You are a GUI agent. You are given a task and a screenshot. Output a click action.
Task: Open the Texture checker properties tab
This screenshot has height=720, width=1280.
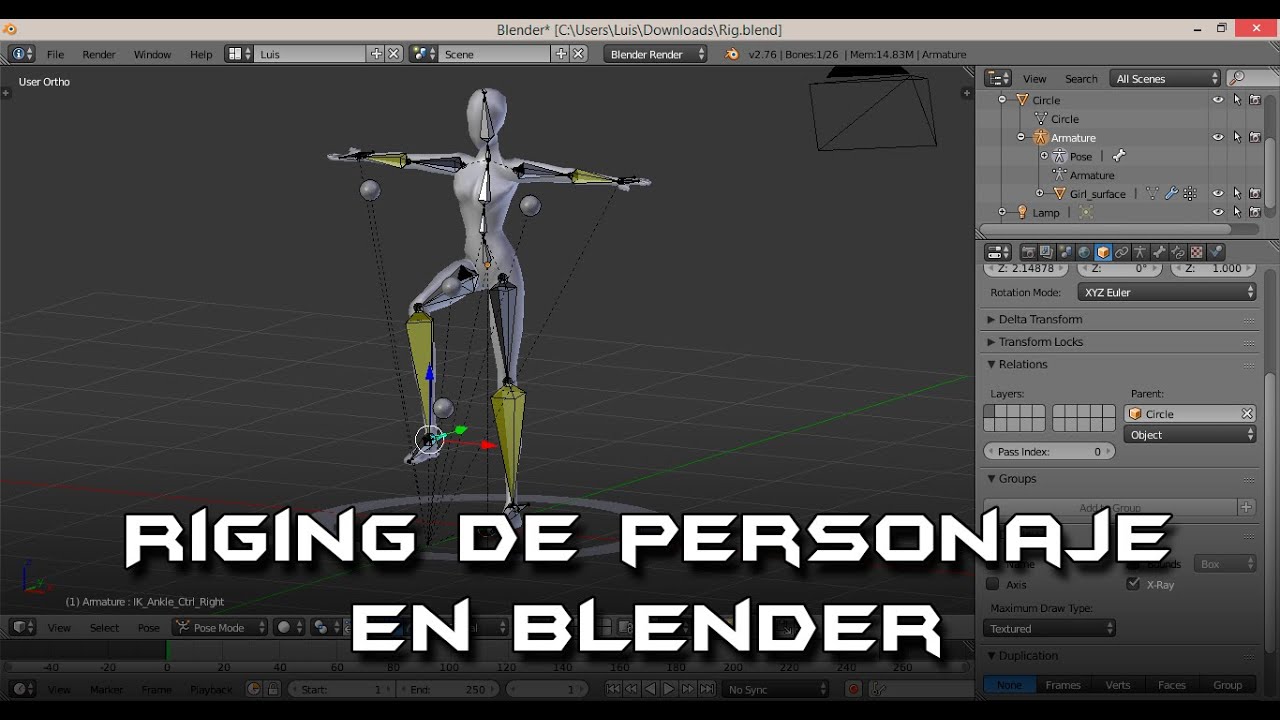click(x=1197, y=253)
